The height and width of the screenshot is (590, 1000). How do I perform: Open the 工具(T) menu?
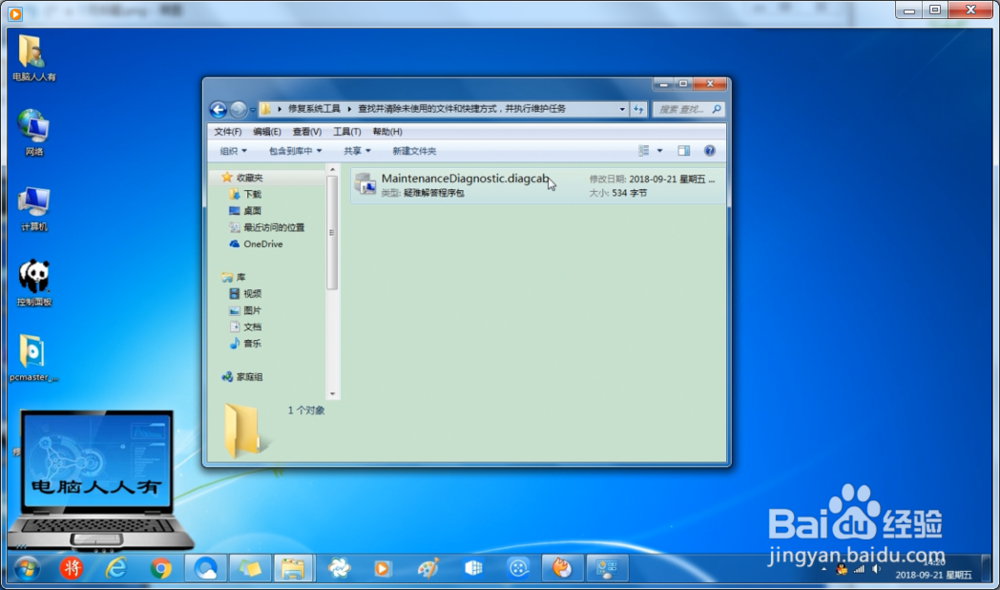click(x=347, y=131)
